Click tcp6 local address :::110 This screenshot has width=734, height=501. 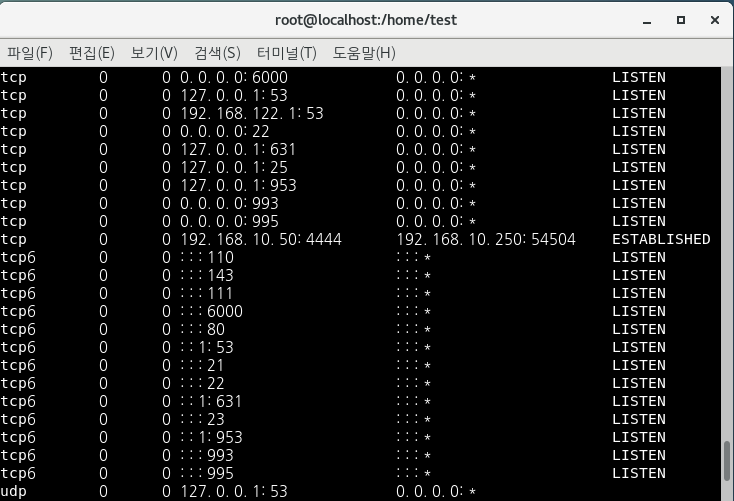tap(207, 258)
